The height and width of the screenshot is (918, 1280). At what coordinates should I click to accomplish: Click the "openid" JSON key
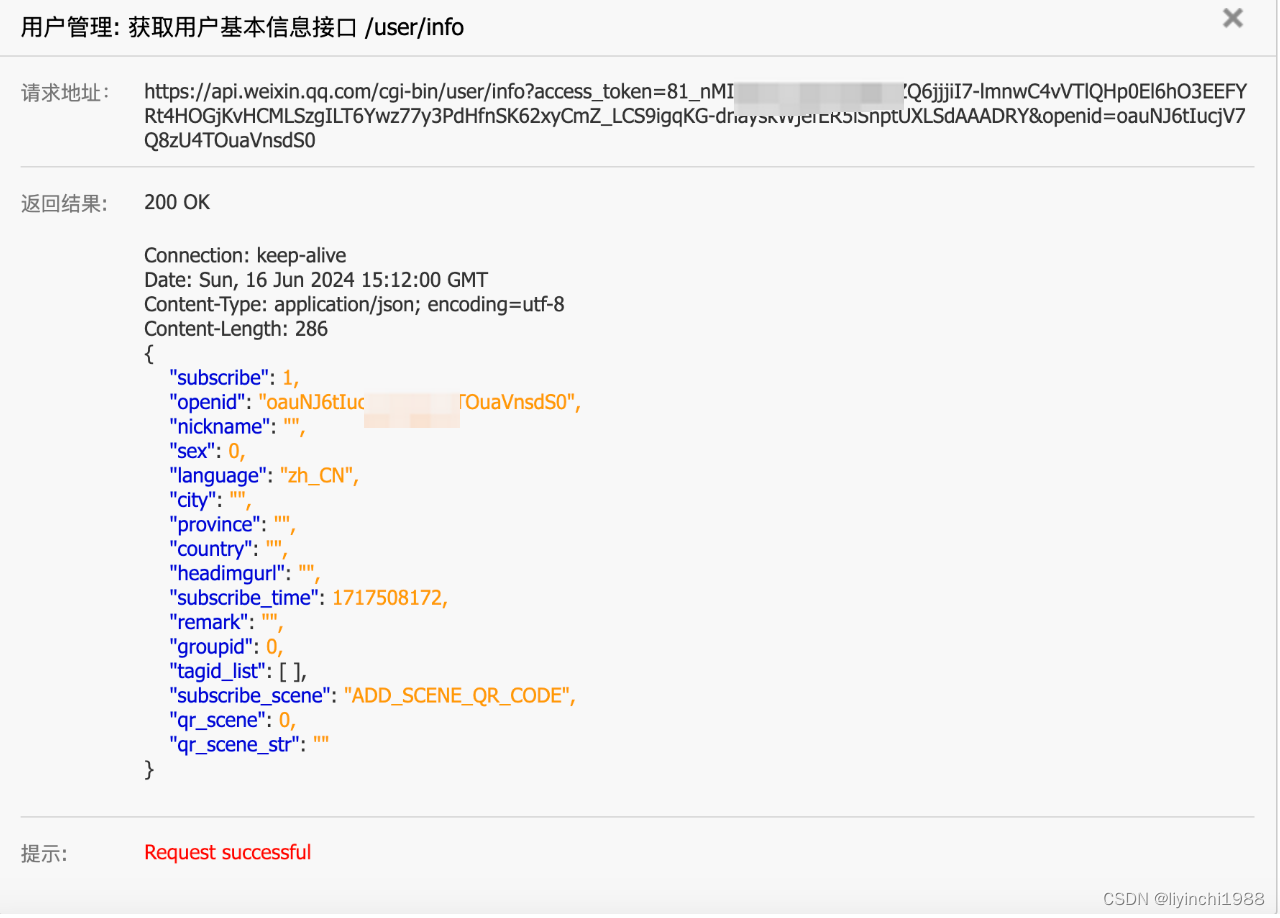pos(208,402)
